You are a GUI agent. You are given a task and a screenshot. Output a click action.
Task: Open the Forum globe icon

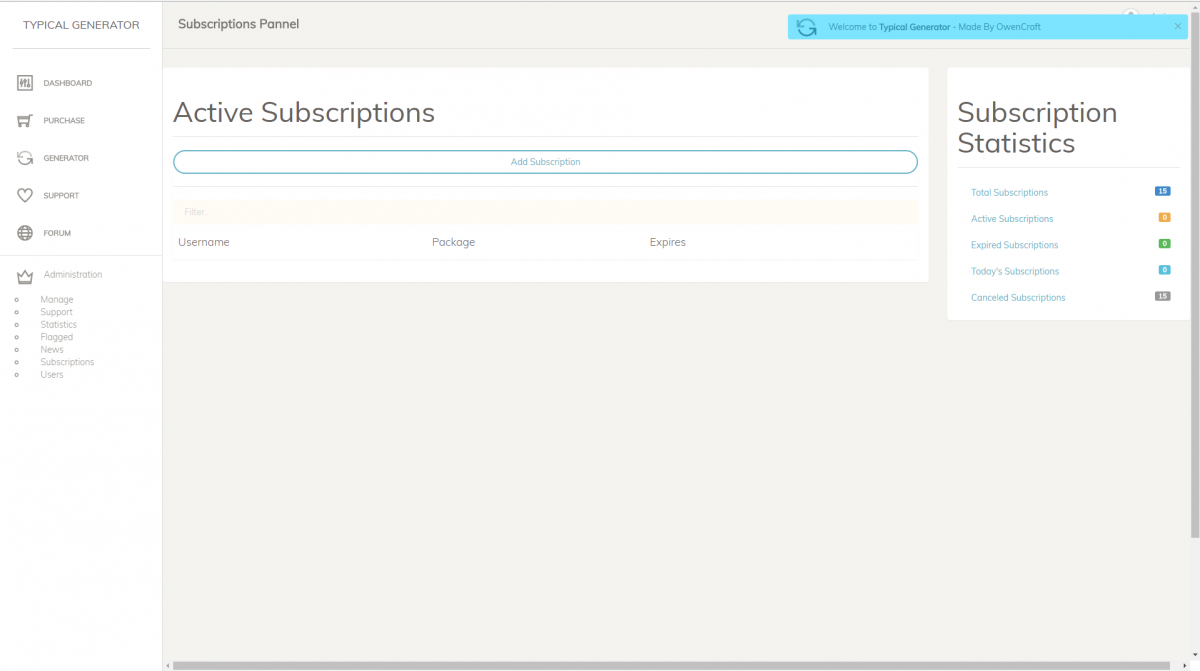[25, 233]
